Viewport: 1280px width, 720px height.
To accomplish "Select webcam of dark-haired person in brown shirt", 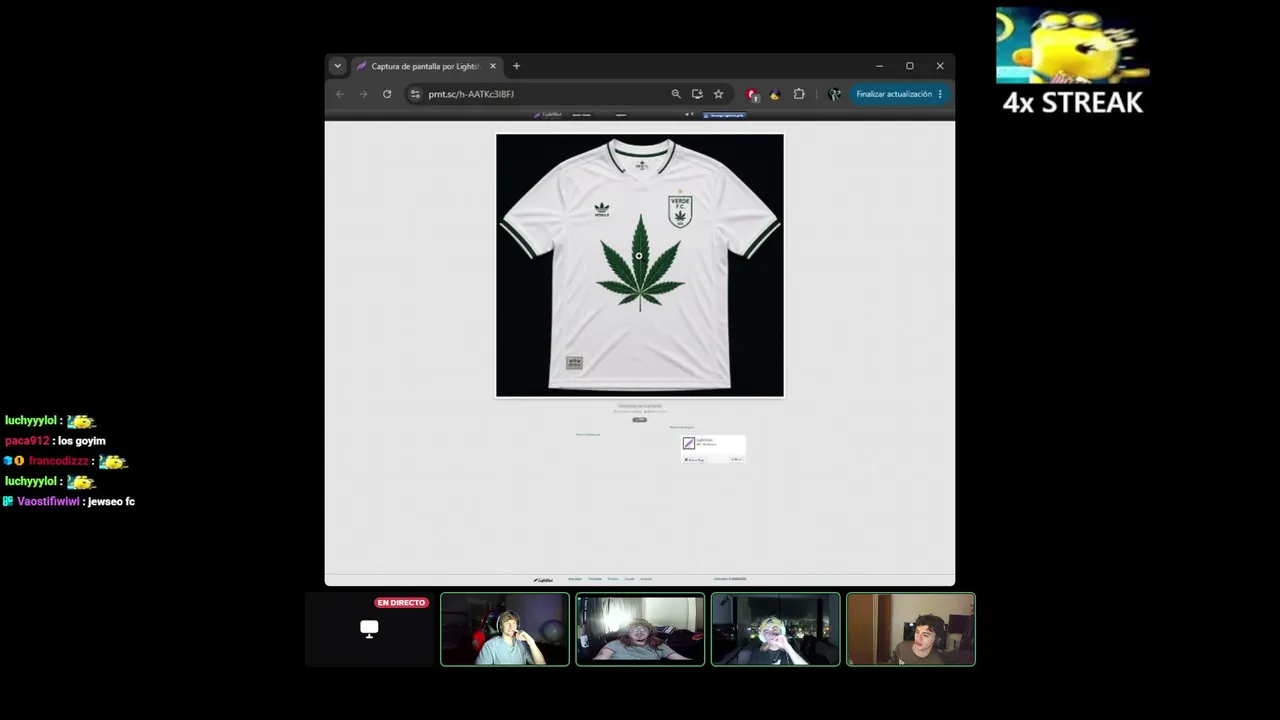I will pyautogui.click(x=910, y=629).
